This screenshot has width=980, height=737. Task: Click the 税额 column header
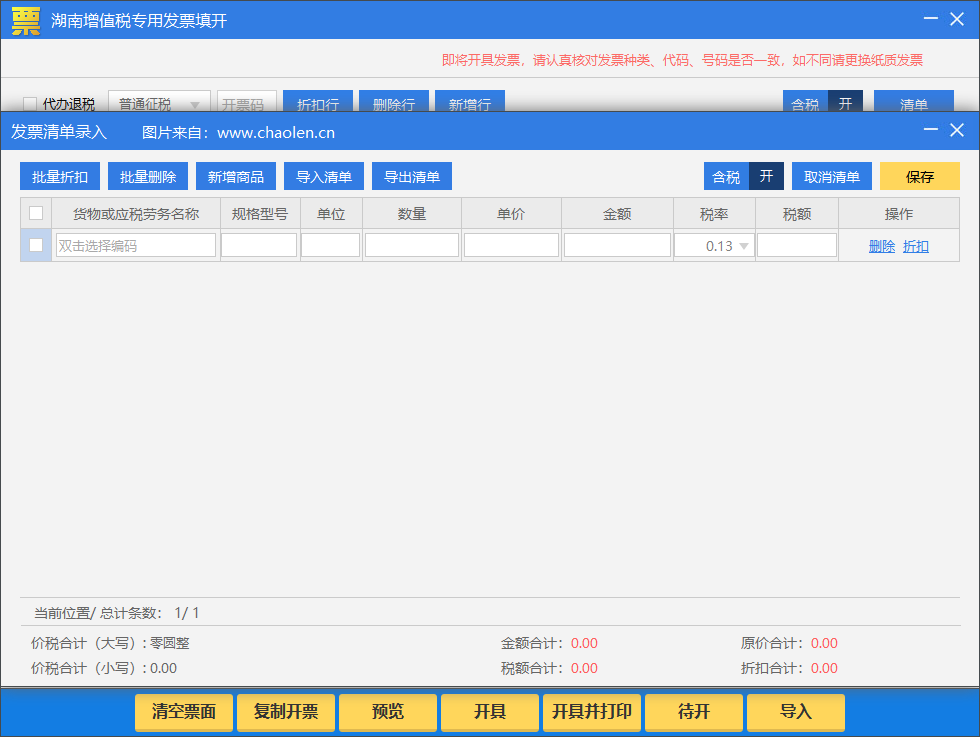pos(797,214)
